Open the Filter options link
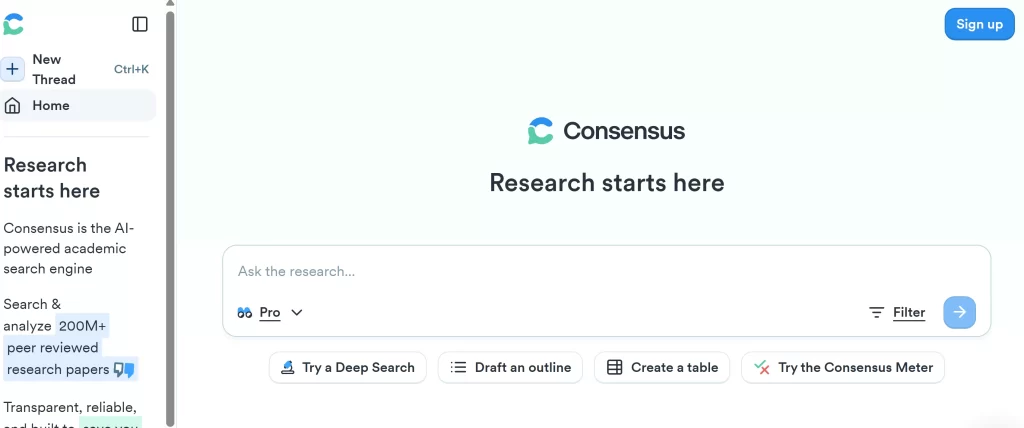 [x=909, y=312]
